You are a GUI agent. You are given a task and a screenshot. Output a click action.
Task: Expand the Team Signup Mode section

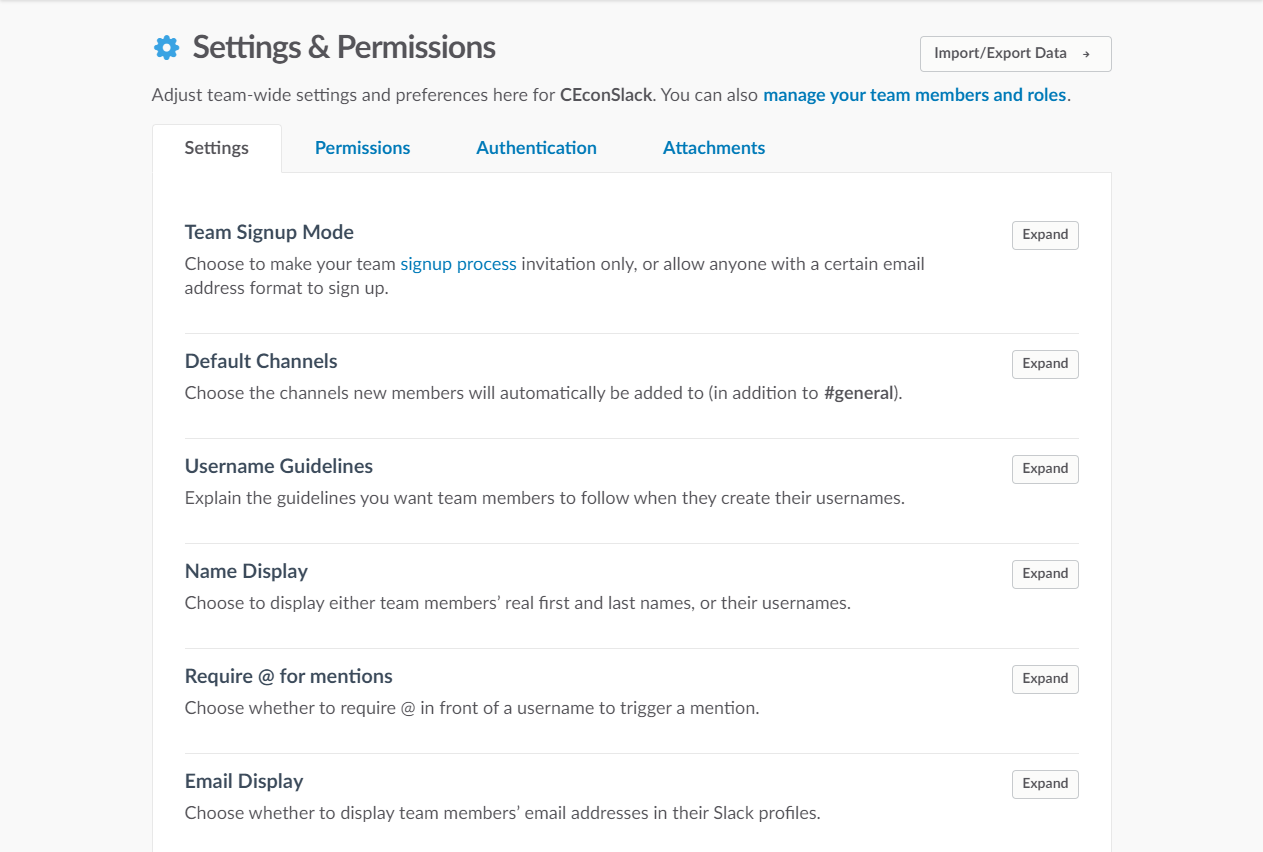point(1045,235)
